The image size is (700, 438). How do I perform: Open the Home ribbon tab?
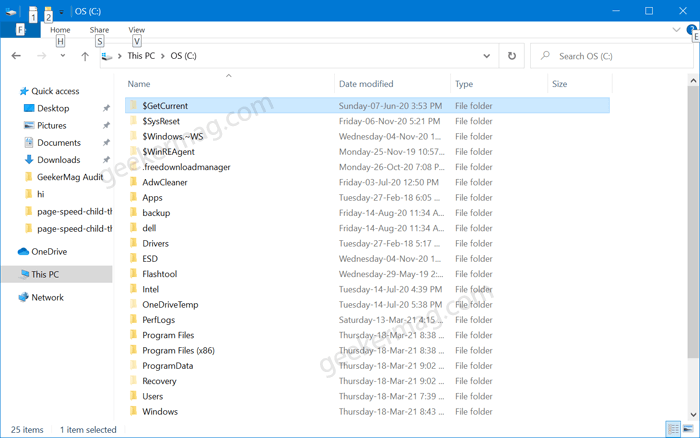point(60,29)
